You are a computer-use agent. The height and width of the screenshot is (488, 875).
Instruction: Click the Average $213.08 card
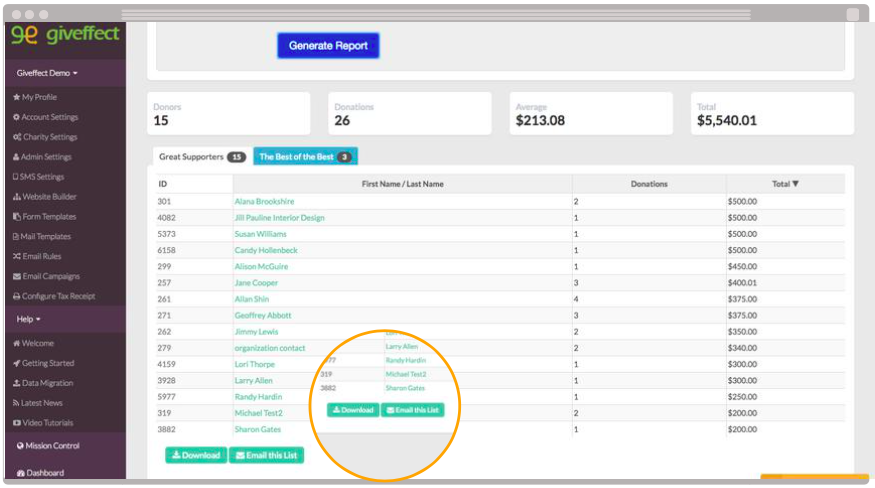pos(592,114)
